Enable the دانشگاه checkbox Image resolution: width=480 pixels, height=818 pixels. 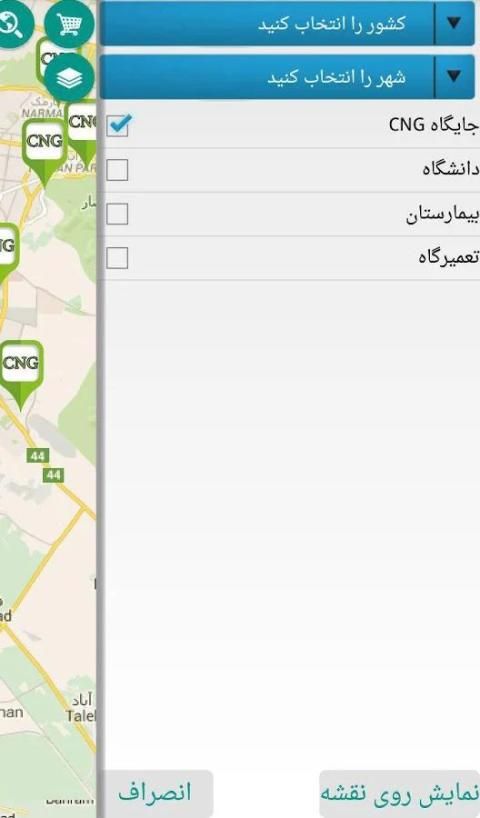pos(117,170)
